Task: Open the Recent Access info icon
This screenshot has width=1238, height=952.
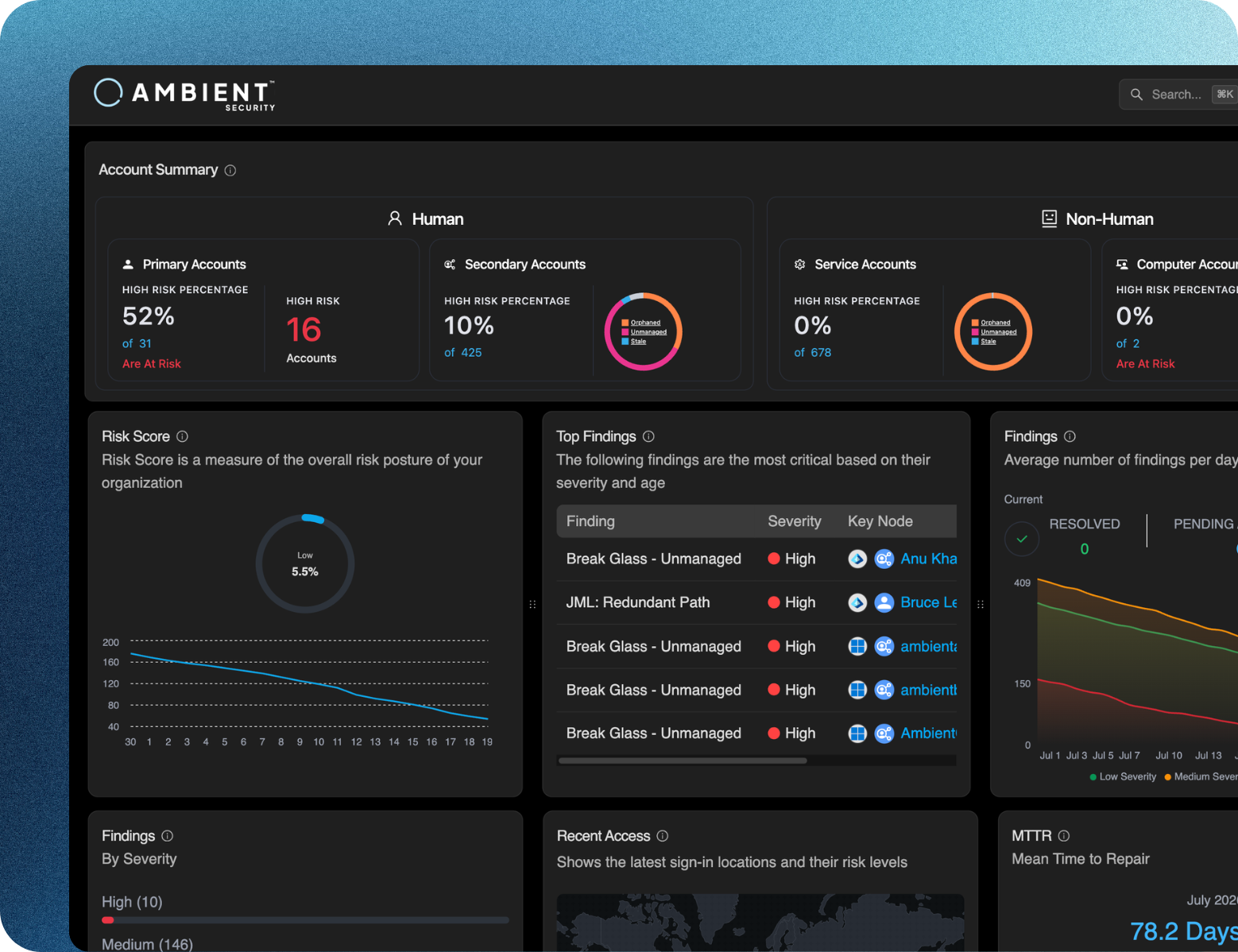Action: coord(663,836)
